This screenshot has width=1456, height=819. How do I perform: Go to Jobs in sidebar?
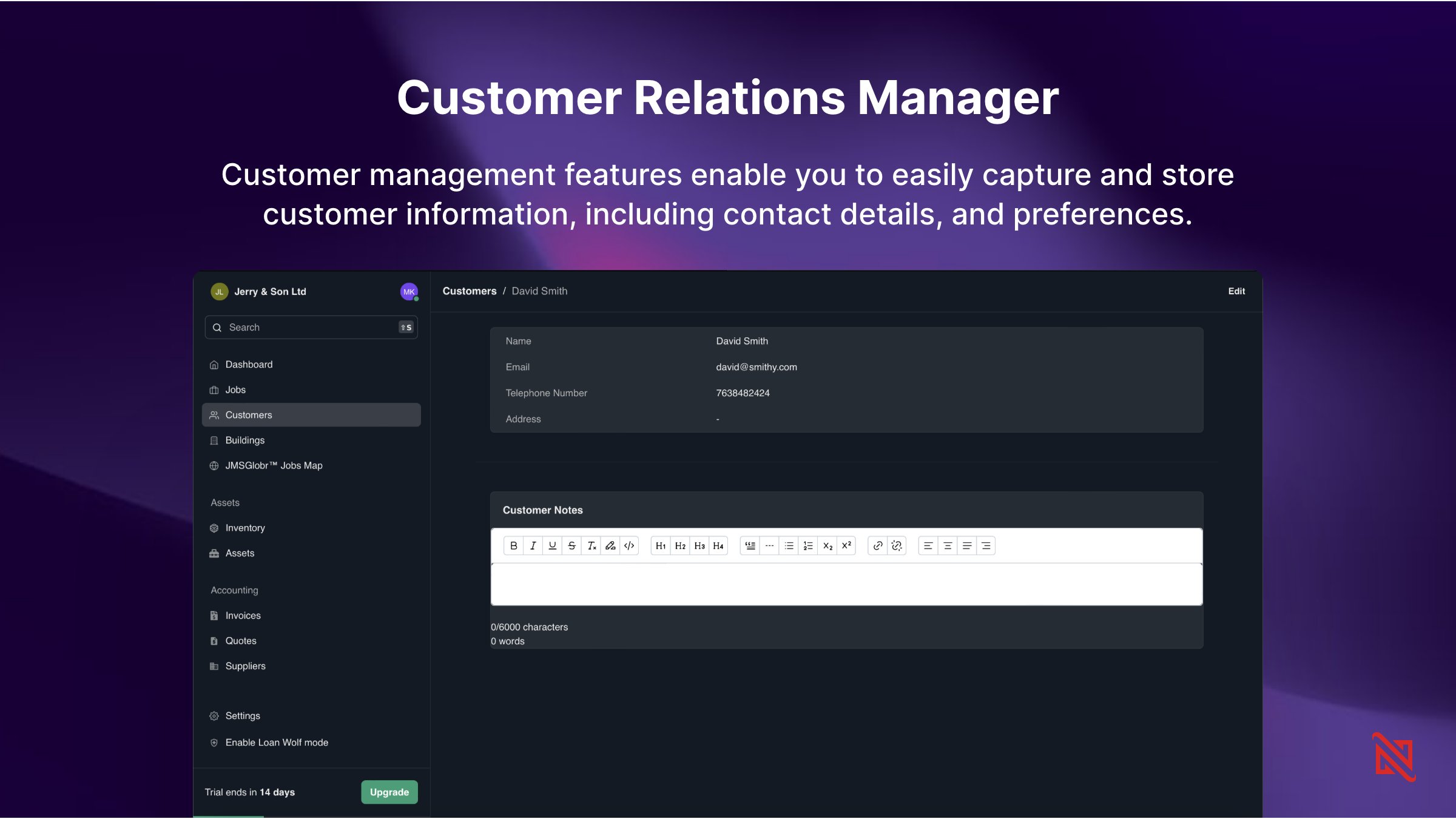click(x=311, y=389)
